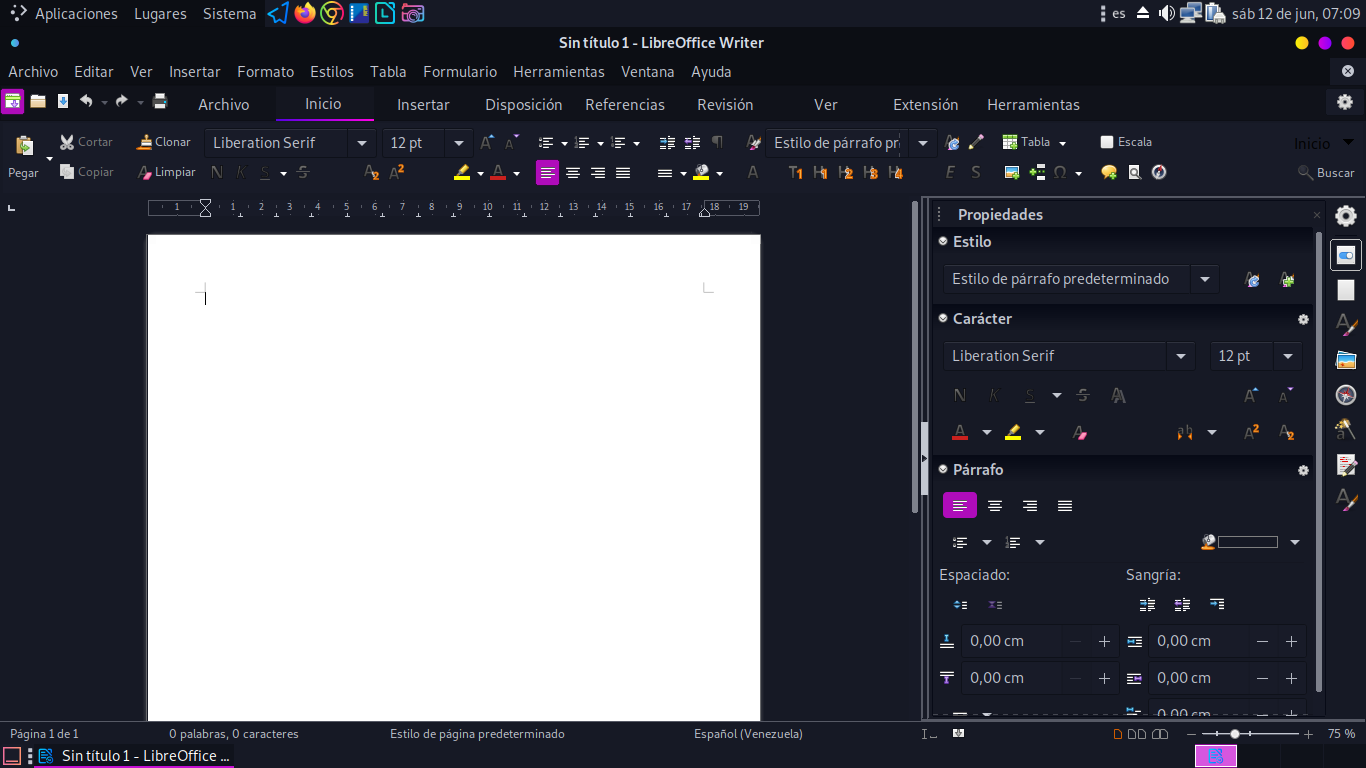Click the Clonar format paintbrush
Screen dimensions: 1366x768
point(146,142)
